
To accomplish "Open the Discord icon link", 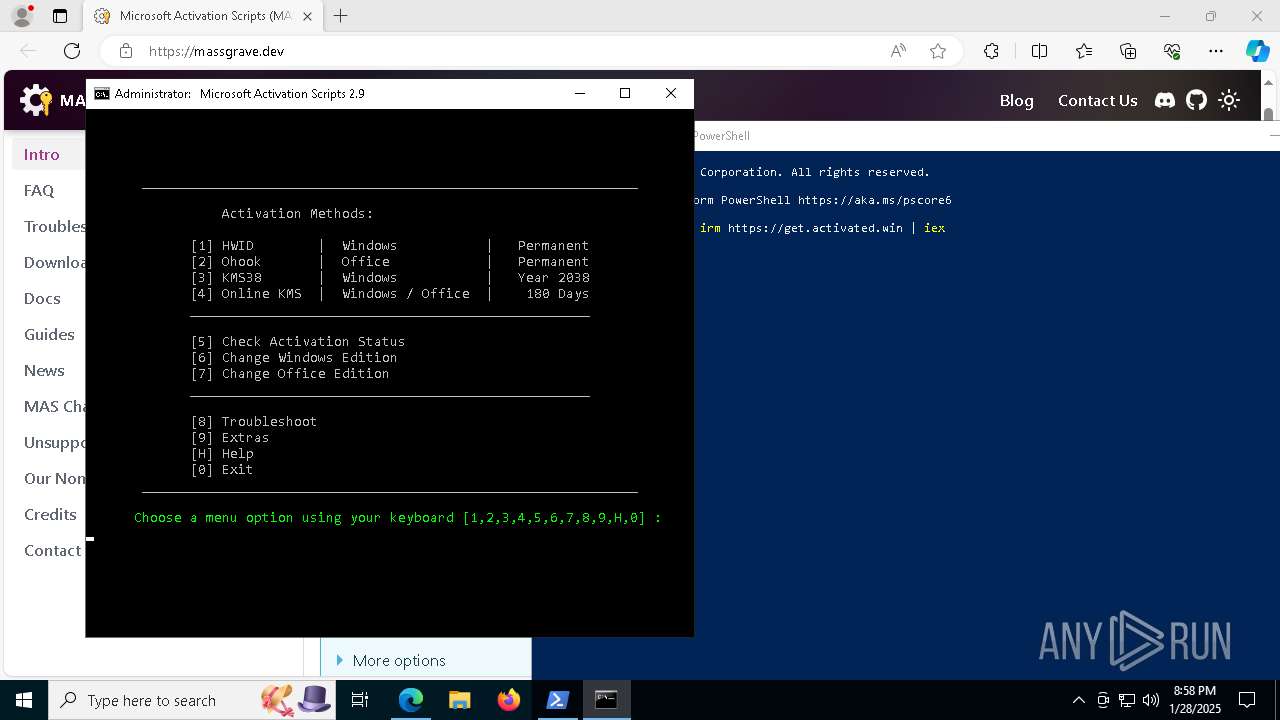I will pyautogui.click(x=1165, y=100).
